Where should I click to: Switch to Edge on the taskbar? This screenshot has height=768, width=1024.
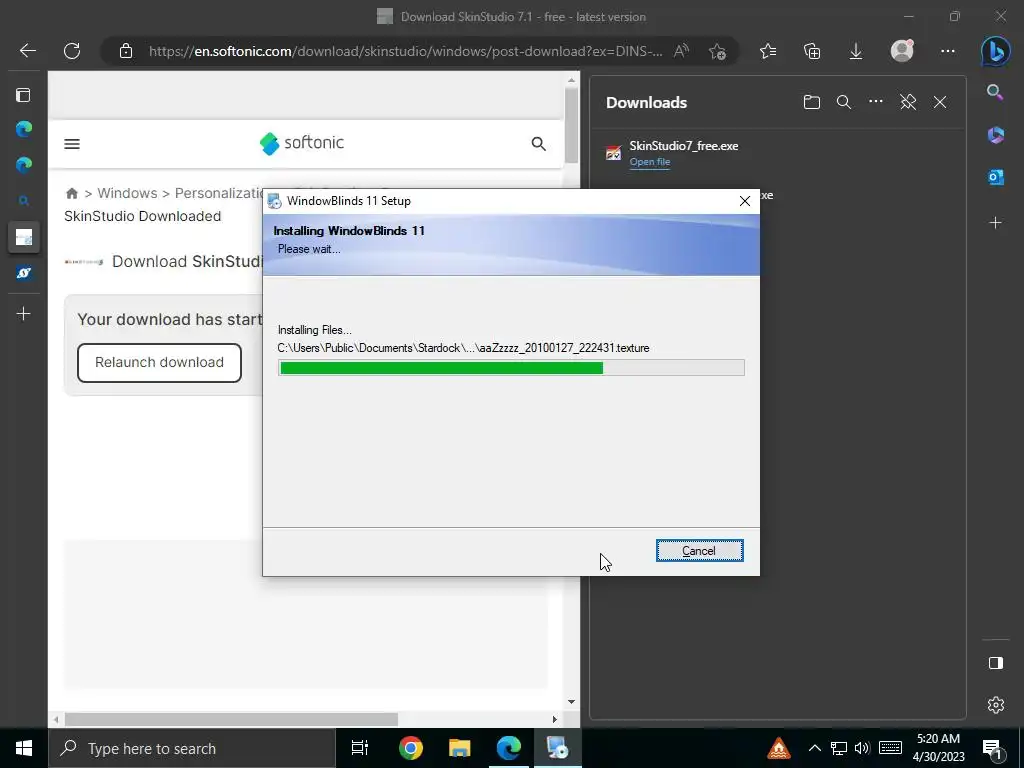[509, 748]
